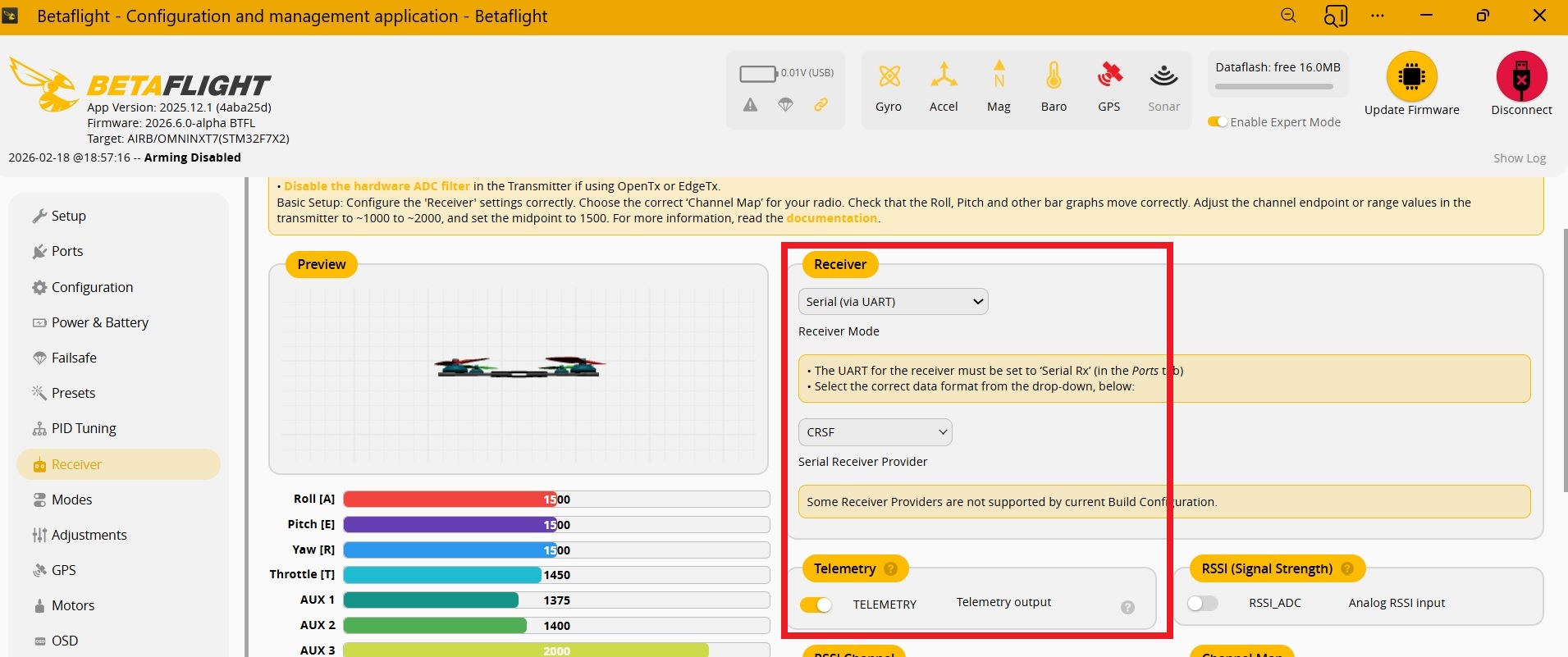Viewport: 1568px width, 657px height.
Task: Click the Show Log link
Action: click(1519, 158)
